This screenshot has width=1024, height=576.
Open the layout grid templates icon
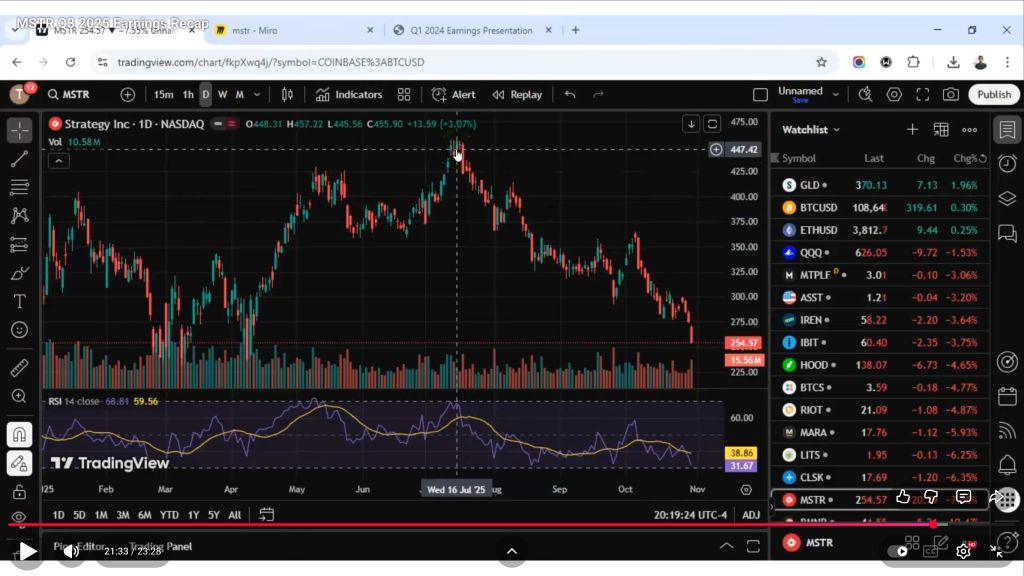404,94
